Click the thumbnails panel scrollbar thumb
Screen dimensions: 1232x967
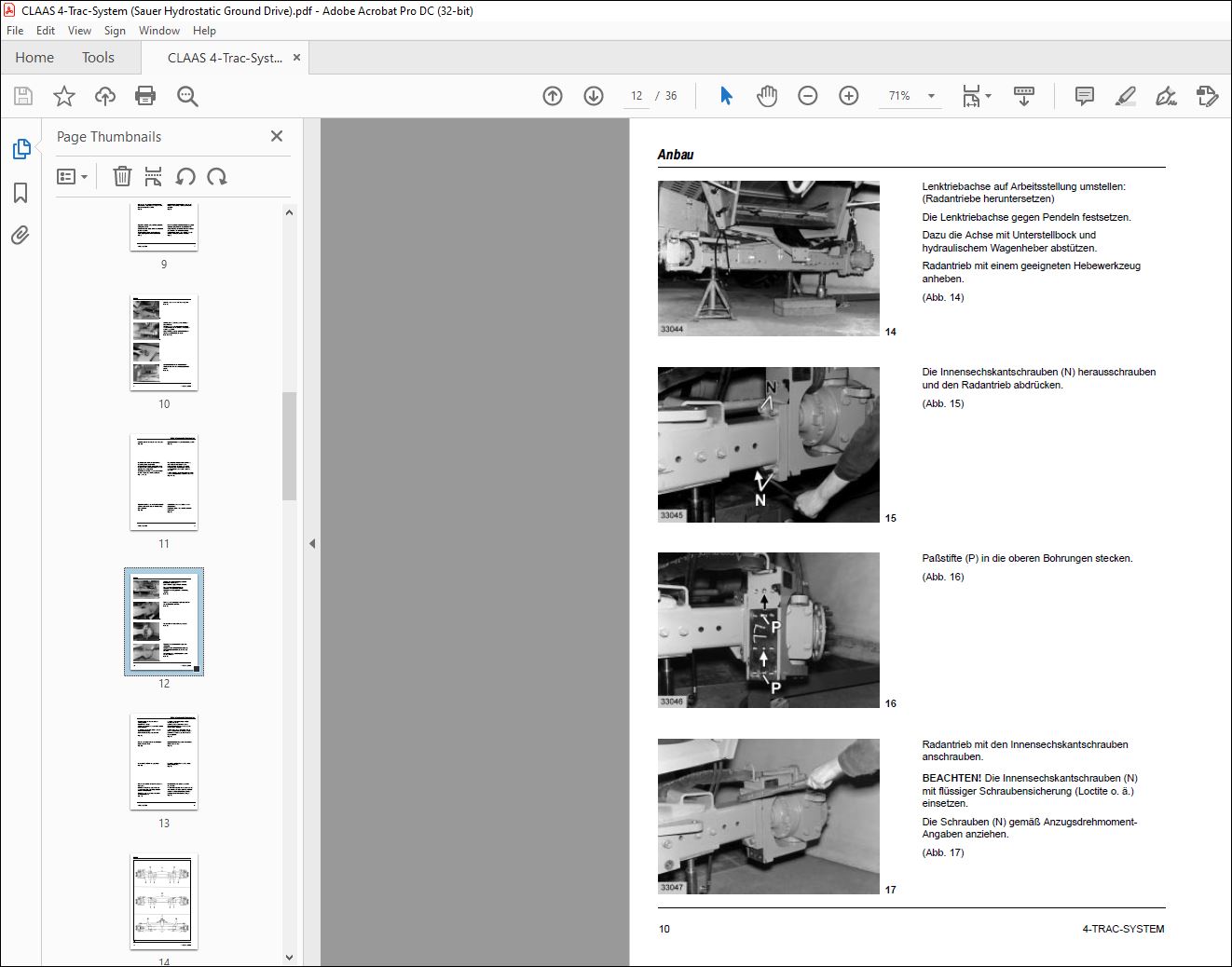pos(289,445)
